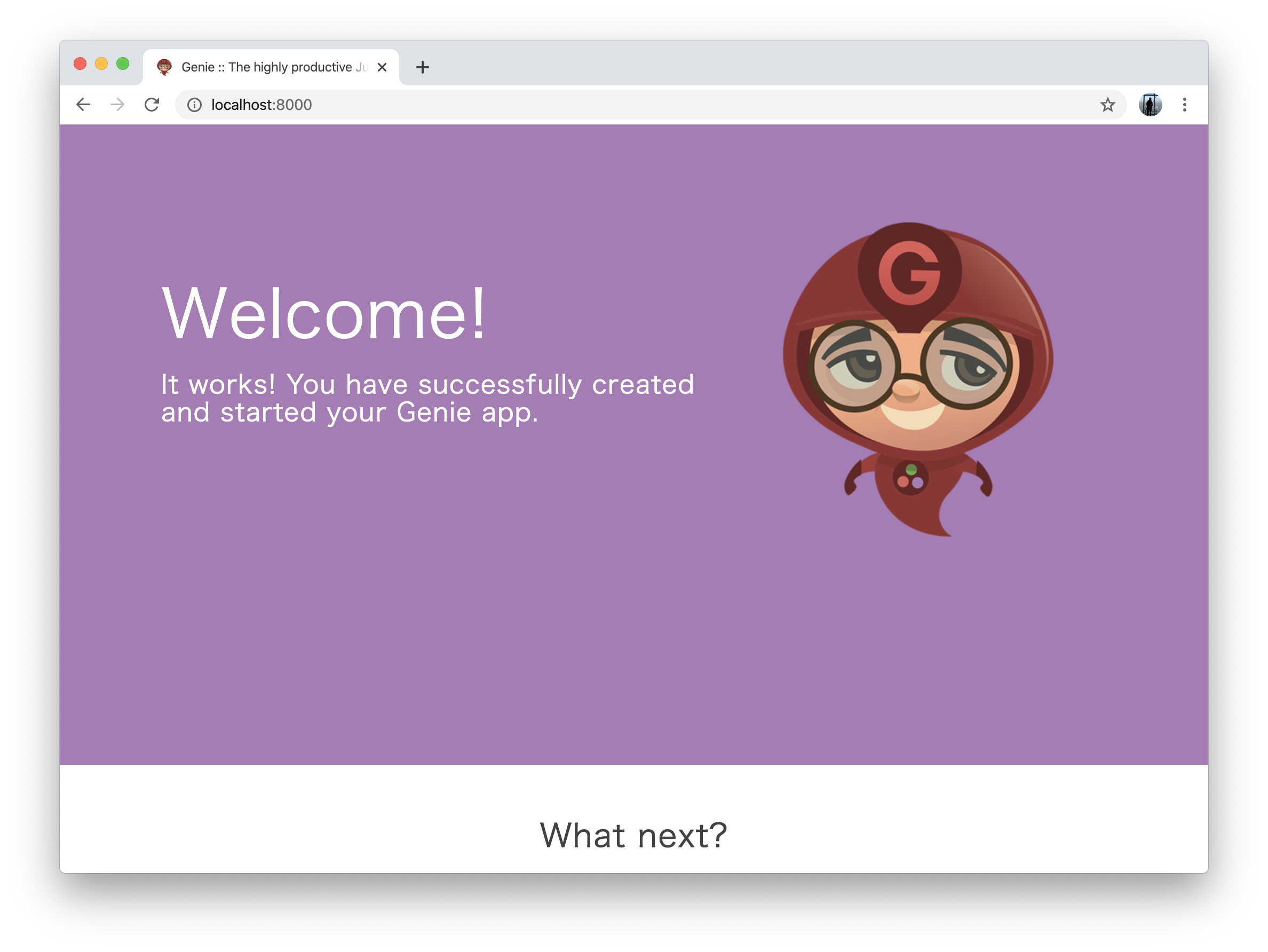Bookmark this page with the star
The width and height of the screenshot is (1268, 952).
tap(1108, 105)
